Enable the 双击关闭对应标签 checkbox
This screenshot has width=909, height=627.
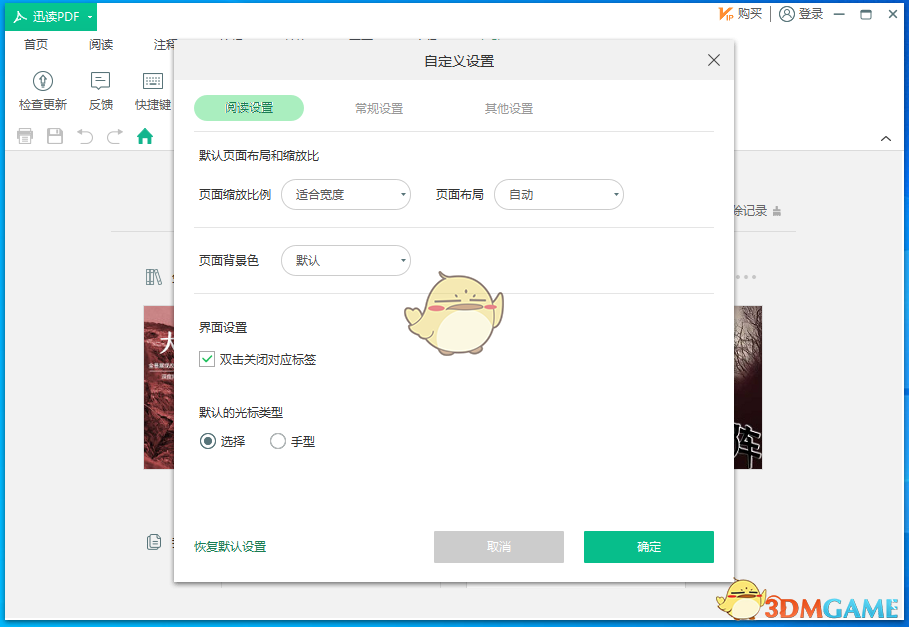tap(207, 359)
